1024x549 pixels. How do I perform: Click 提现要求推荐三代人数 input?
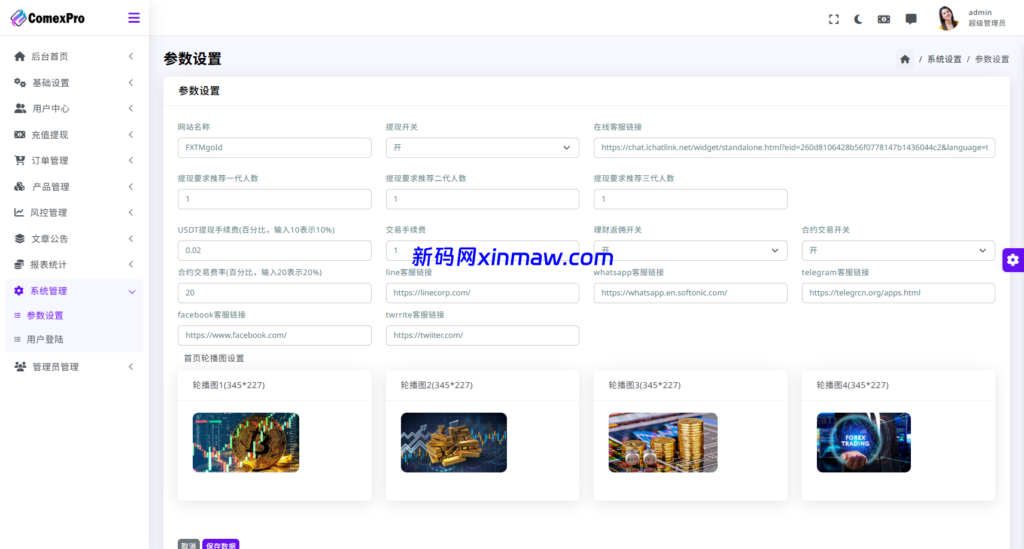690,199
